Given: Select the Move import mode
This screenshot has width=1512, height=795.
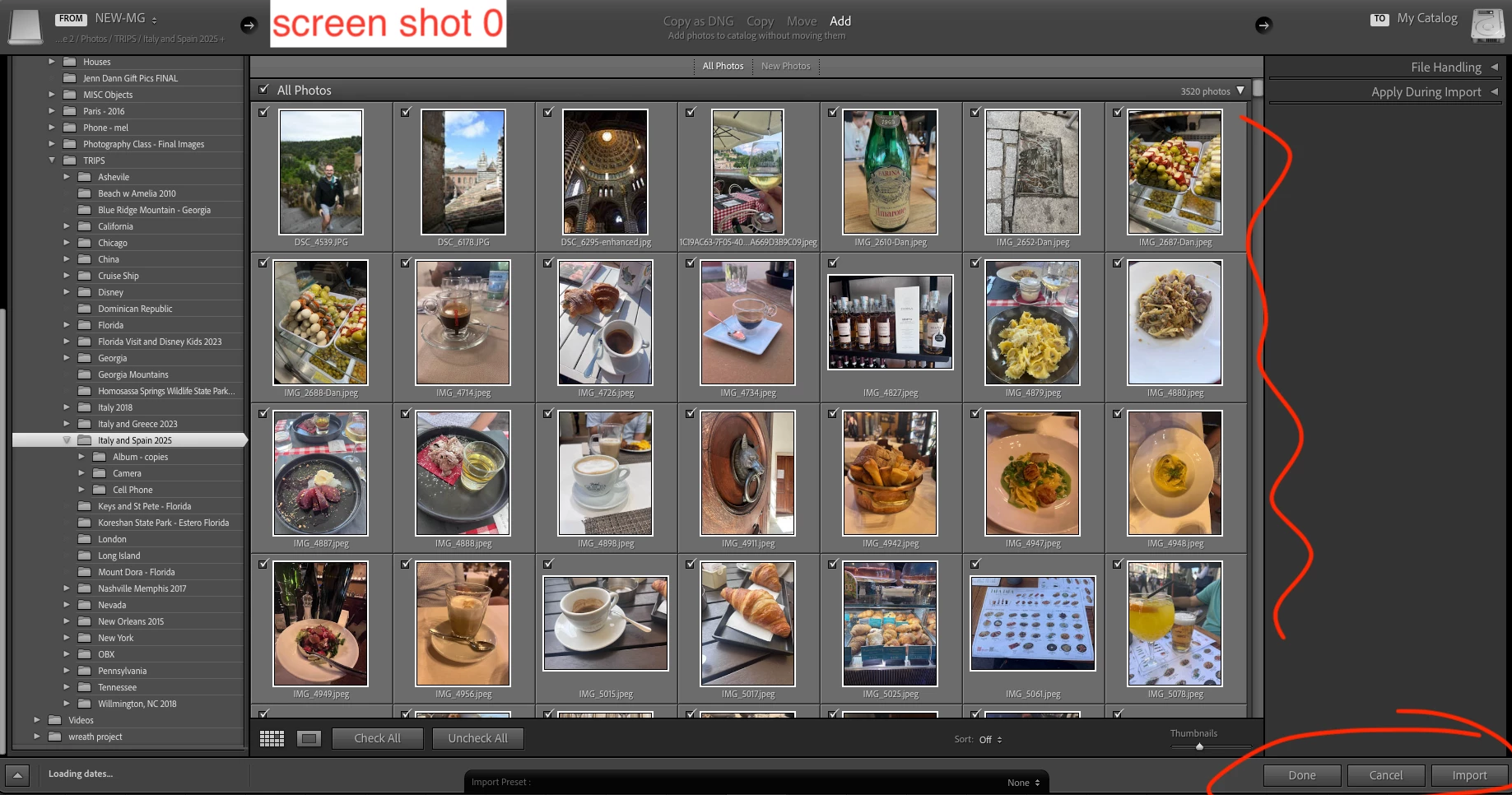Looking at the screenshot, I should (802, 21).
